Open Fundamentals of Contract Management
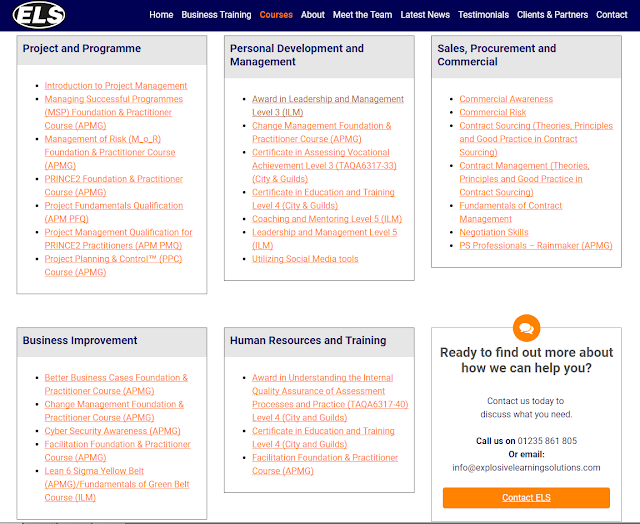 coord(511,212)
